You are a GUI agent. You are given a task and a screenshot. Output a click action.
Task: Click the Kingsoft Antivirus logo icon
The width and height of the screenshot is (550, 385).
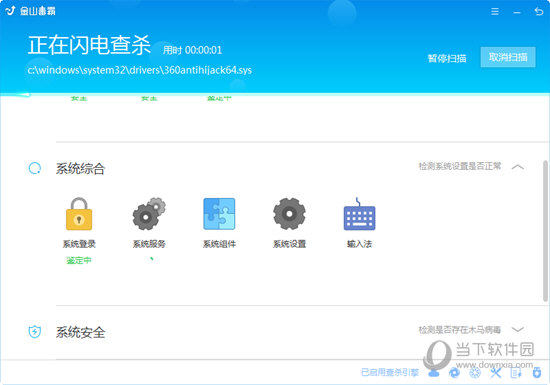(11, 11)
